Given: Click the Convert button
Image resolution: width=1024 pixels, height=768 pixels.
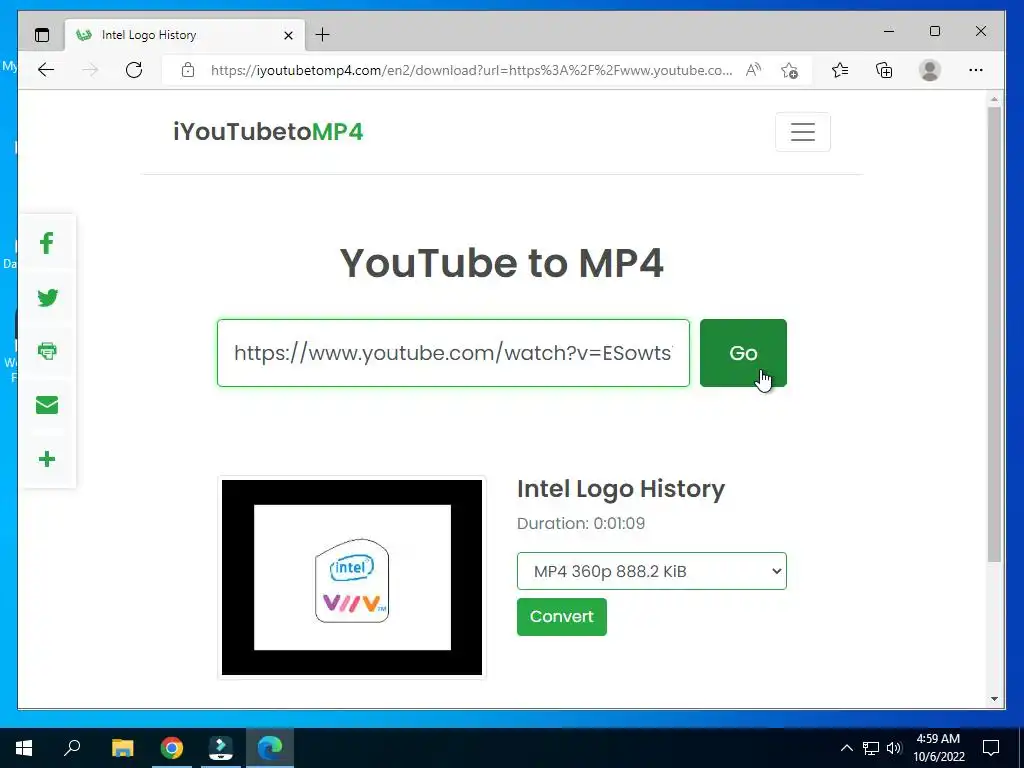Looking at the screenshot, I should point(562,616).
